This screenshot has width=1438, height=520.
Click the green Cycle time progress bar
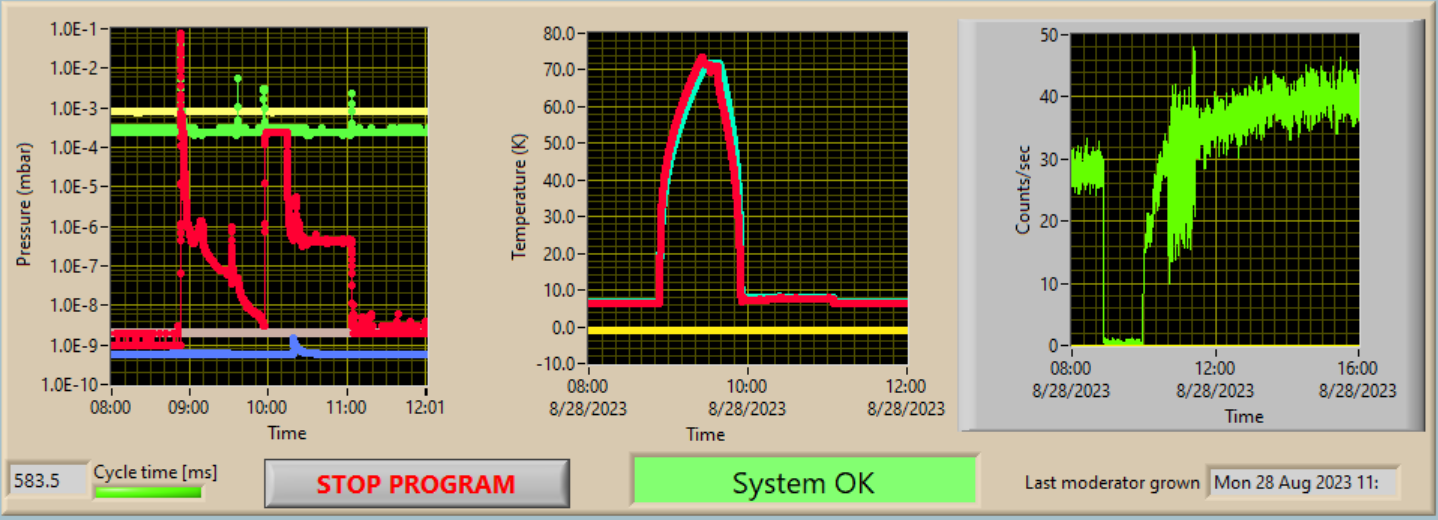pyautogui.click(x=148, y=491)
